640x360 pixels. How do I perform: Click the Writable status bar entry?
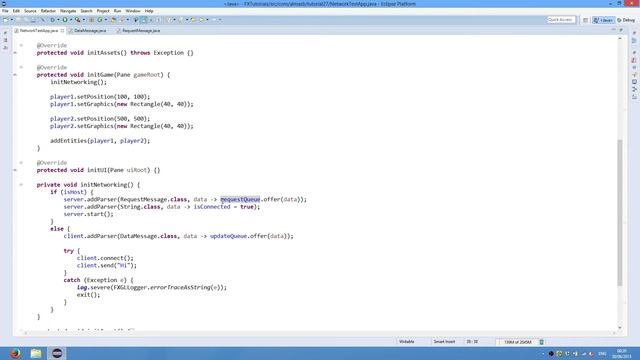pyautogui.click(x=407, y=342)
